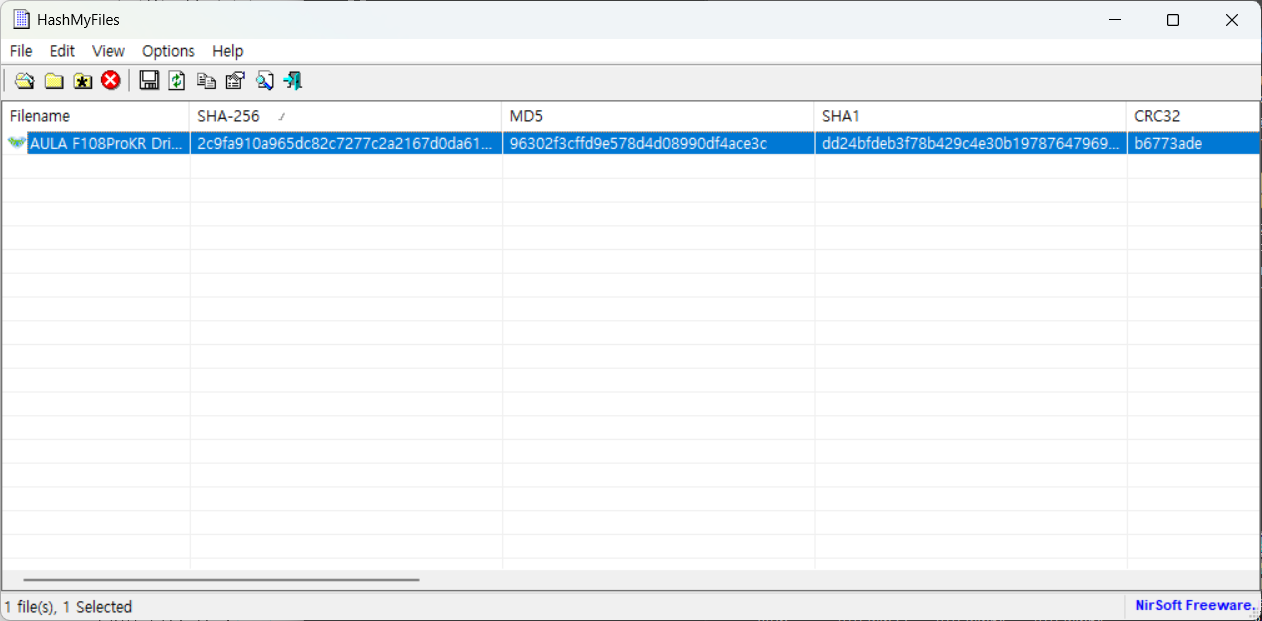Exit HashMyFiles via the door icon
Screen dimensions: 1262x621
coord(291,80)
